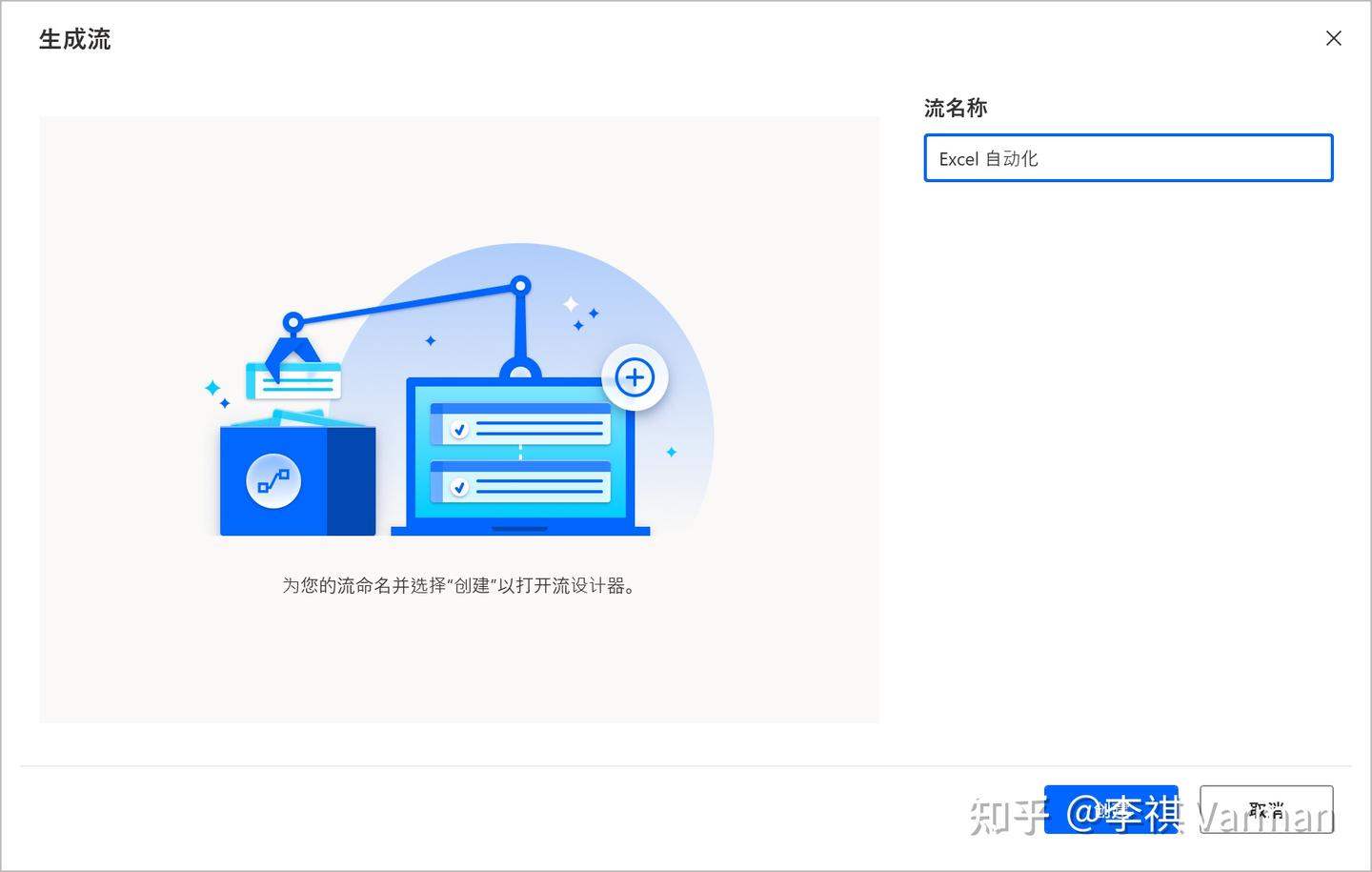The height and width of the screenshot is (872, 1372).
Task: Click the 生成流 dialog title
Action: [x=73, y=39]
